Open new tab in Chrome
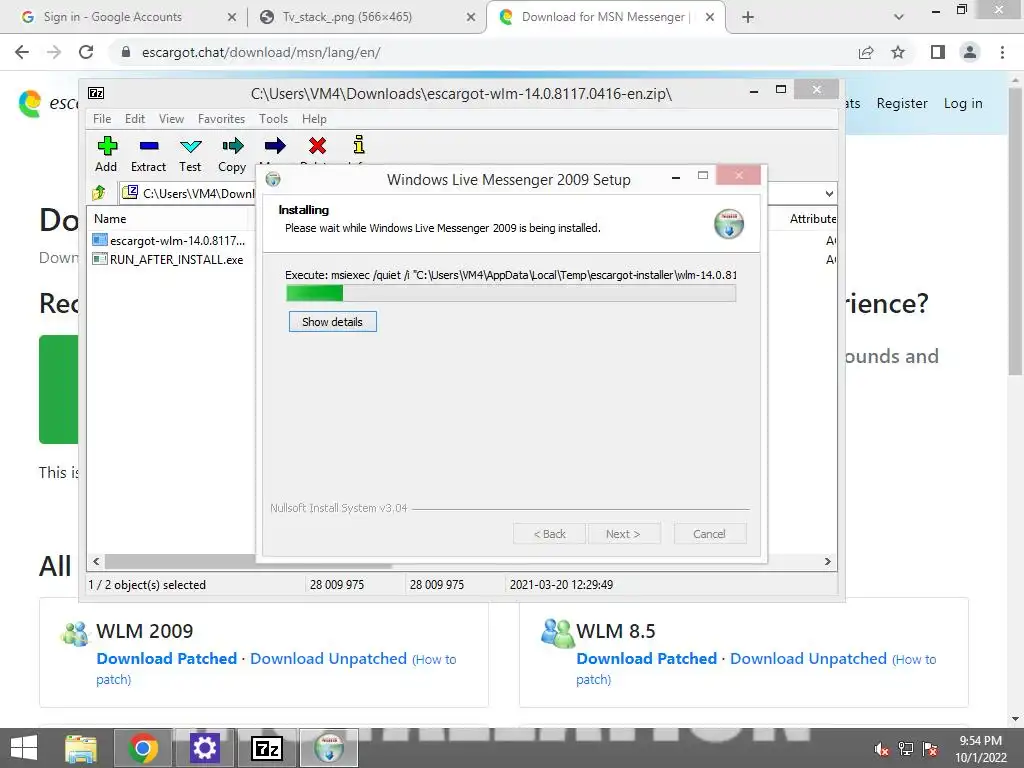1024x768 pixels. [748, 17]
